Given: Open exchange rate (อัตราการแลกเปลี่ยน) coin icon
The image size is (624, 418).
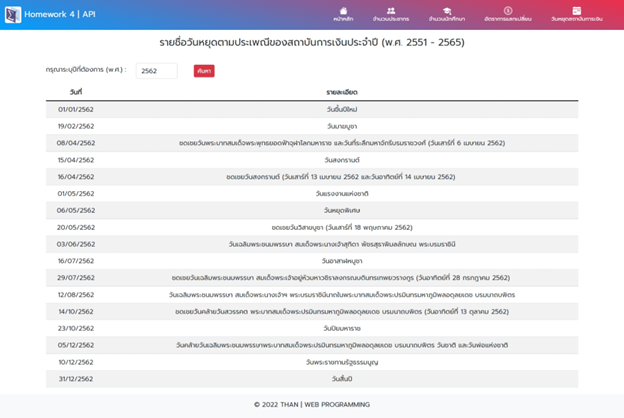Looking at the screenshot, I should click(508, 11).
